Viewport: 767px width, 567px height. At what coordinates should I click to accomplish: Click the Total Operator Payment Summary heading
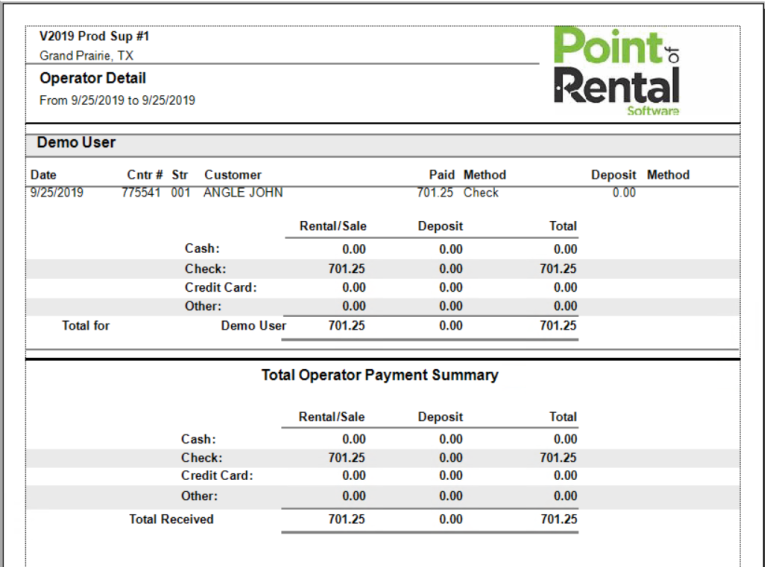tap(379, 376)
